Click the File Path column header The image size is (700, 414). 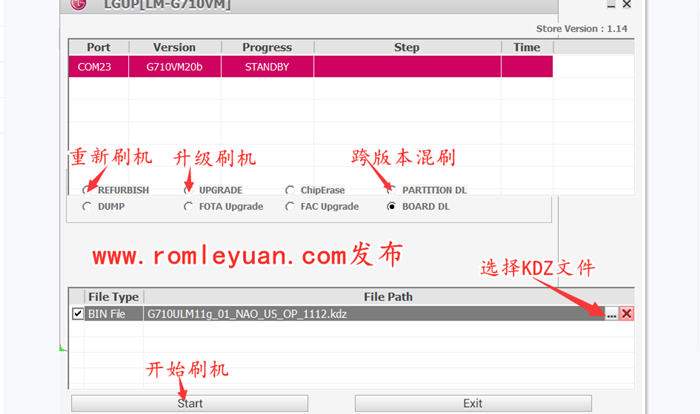pos(388,297)
